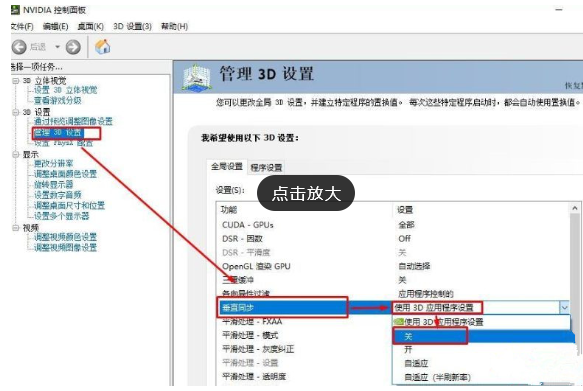This screenshot has height=391, width=583.
Task: Collapse the 3D 设置 tree node
Action: pos(16,112)
